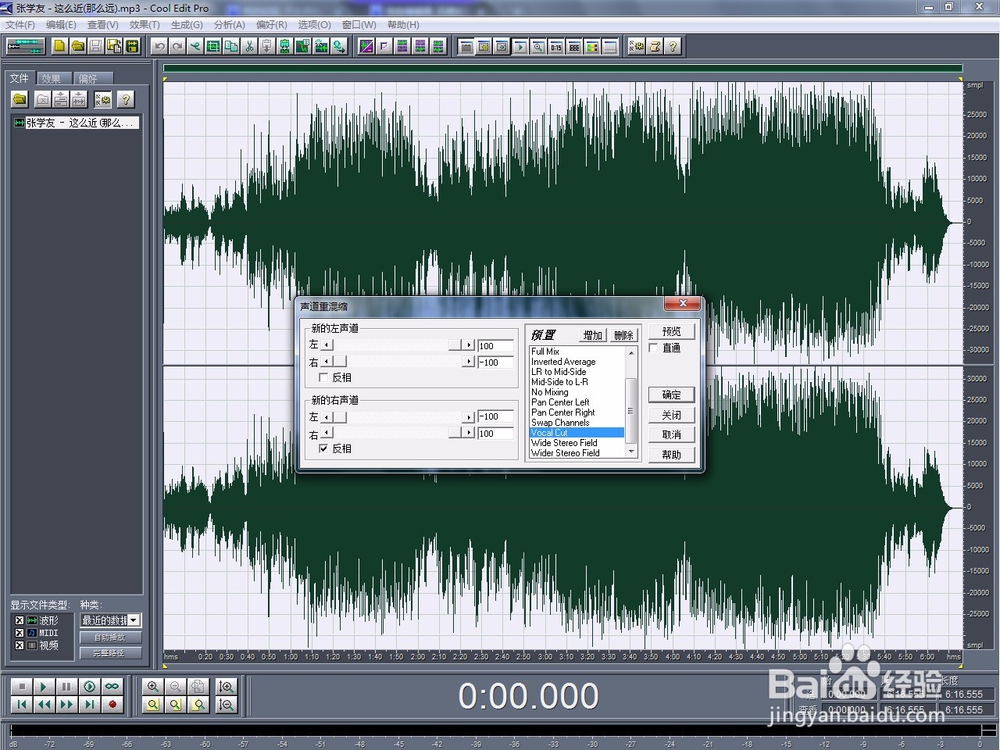Click the Redo arrow toolbar icon
Image resolution: width=1000 pixels, height=750 pixels.
pos(177,46)
